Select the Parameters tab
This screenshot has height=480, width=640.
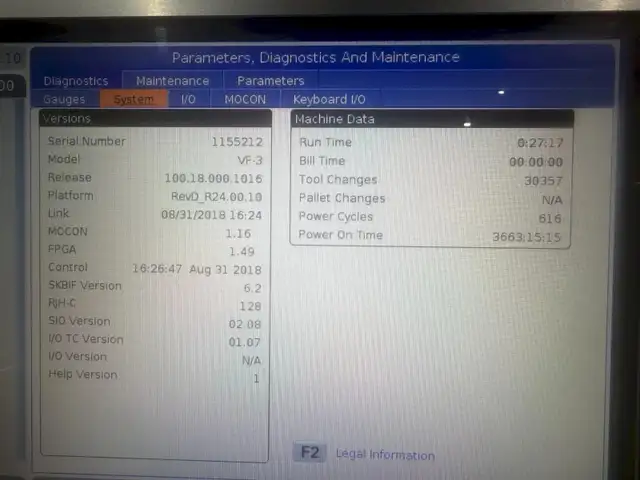coord(270,81)
